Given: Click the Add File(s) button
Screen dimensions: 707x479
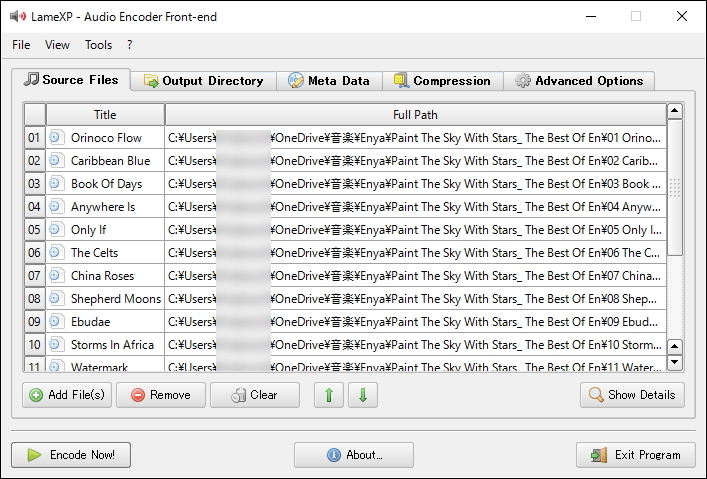Looking at the screenshot, I should (x=67, y=395).
